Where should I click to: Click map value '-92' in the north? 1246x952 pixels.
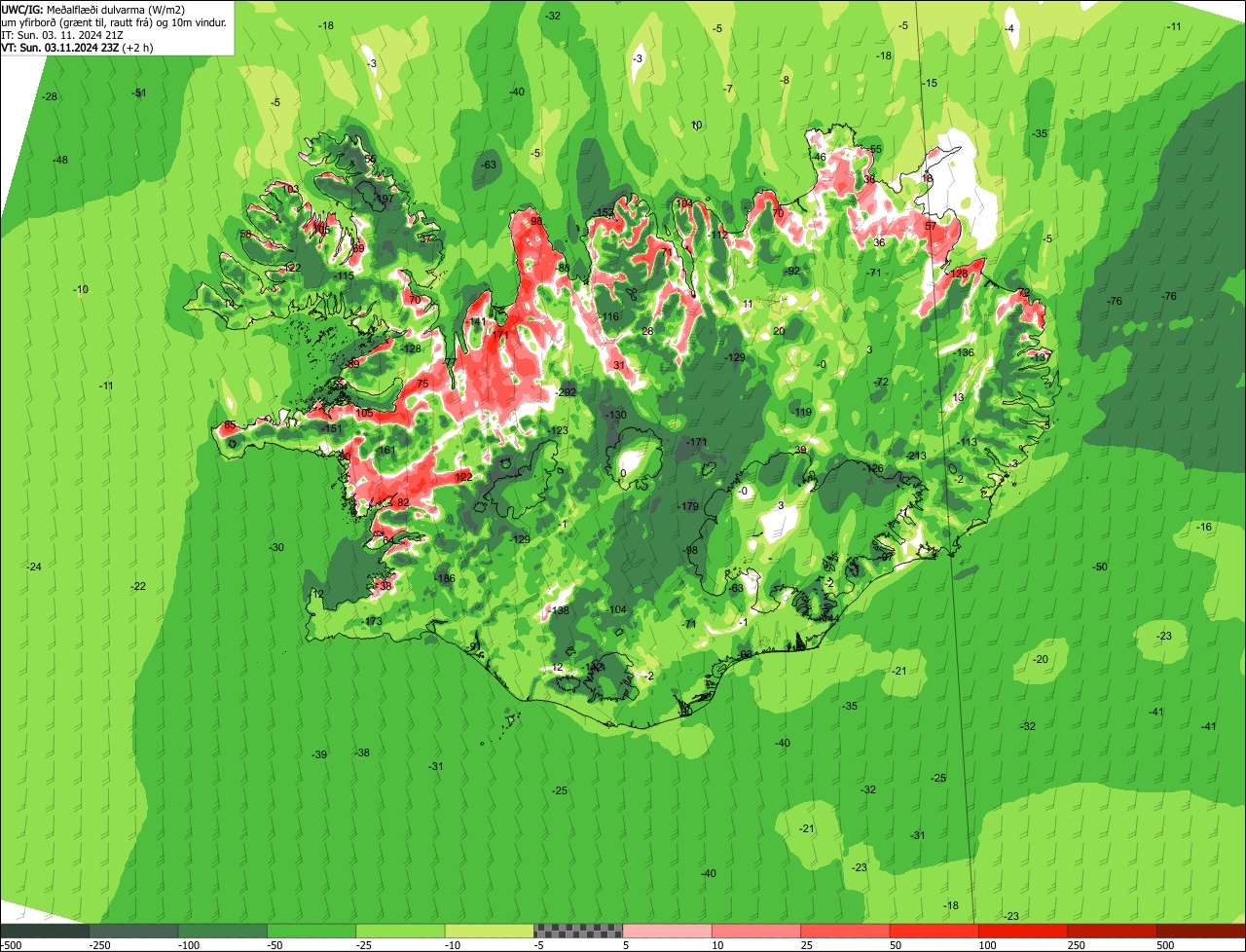pos(792,272)
